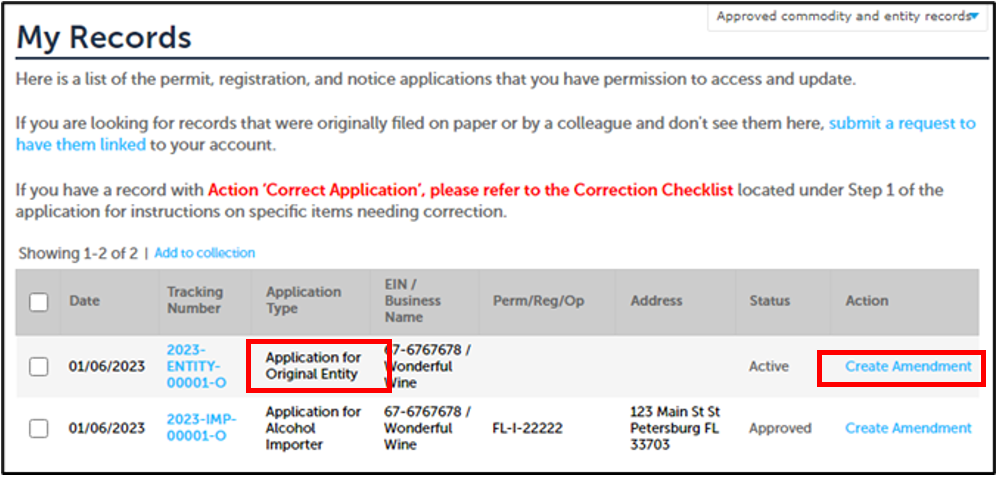
Task: Click the 'submit a request to have them linked' link
Action: [x=901, y=124]
